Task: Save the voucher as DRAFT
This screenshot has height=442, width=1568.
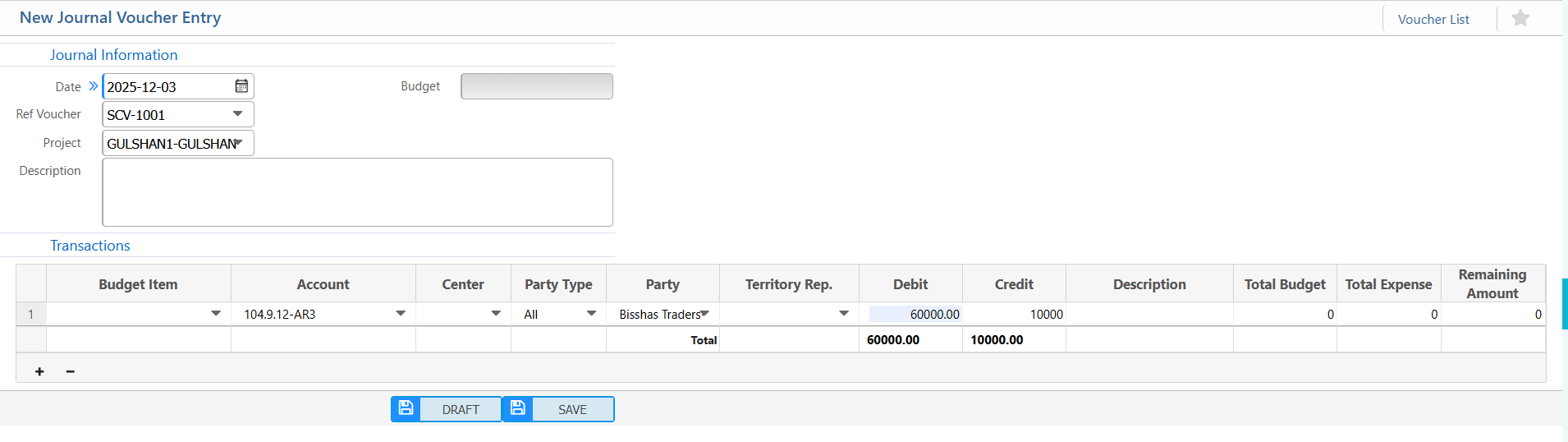Action: pyautogui.click(x=460, y=409)
